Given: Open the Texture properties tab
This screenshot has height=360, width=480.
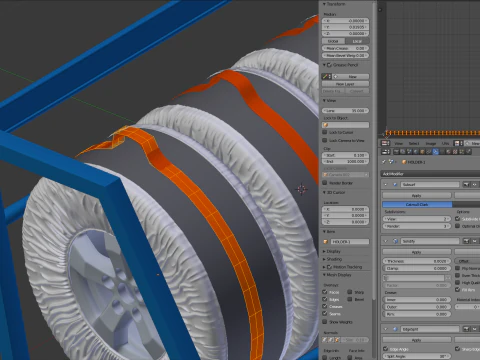Looking at the screenshot, I should pyautogui.click(x=455, y=151).
